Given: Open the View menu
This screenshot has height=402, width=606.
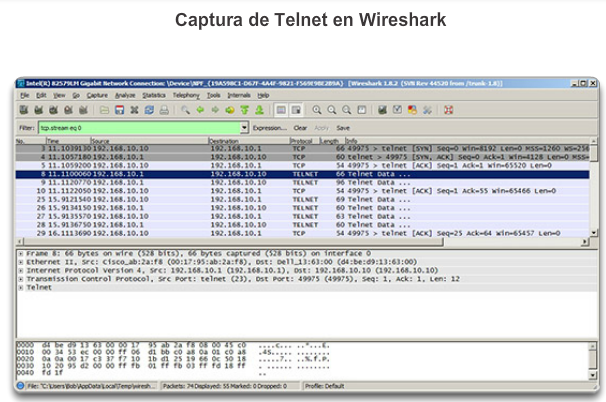Looking at the screenshot, I should coord(59,95).
